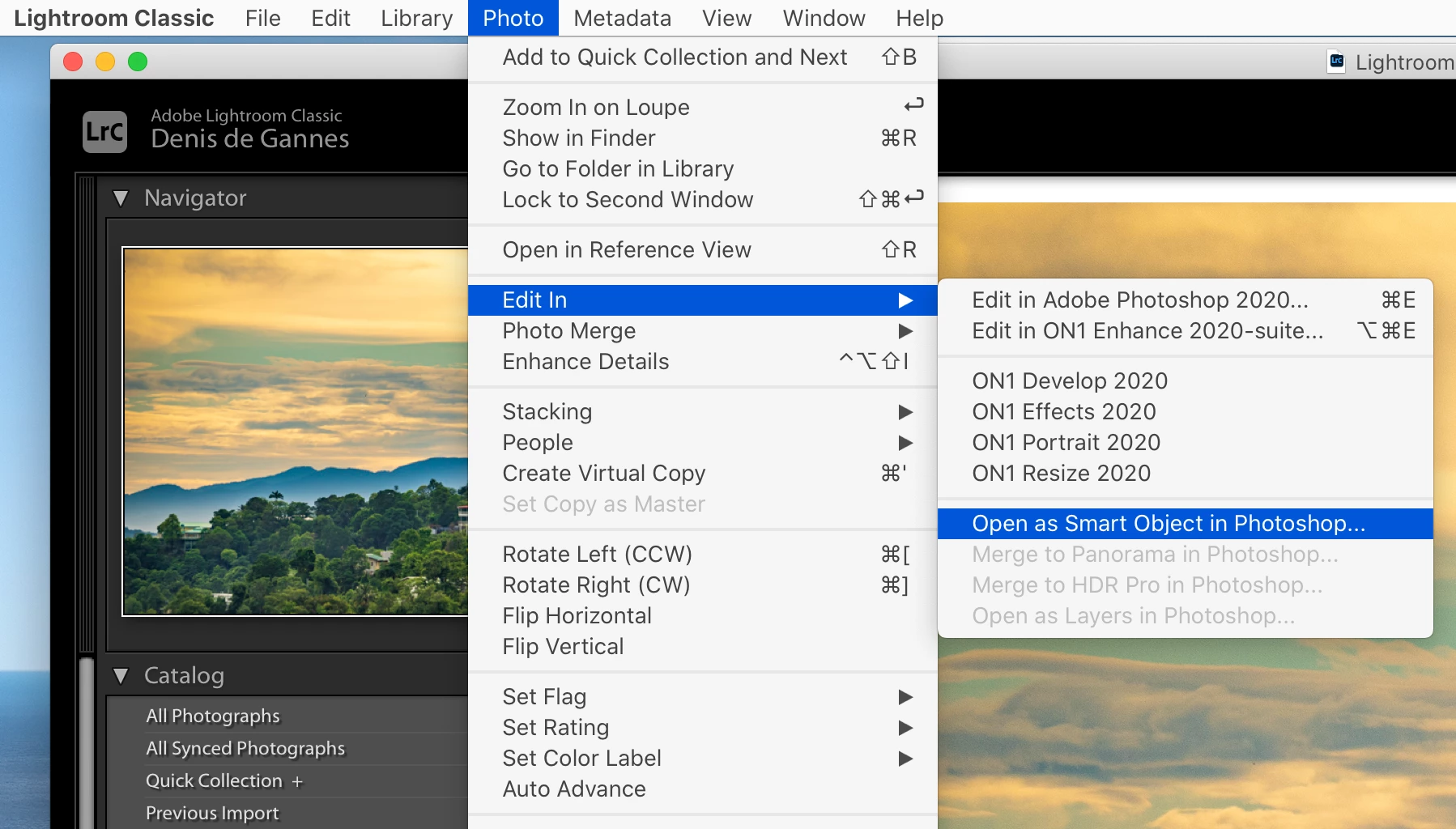
Task: Select ON1 Effects 2020
Action: (x=1186, y=412)
